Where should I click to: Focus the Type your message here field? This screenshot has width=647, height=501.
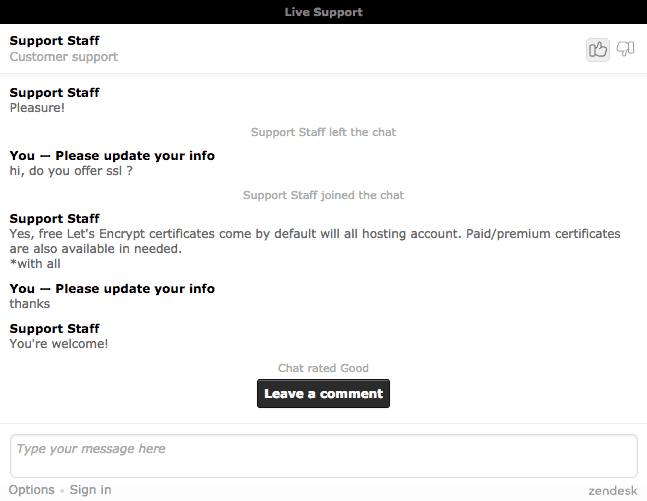pos(324,456)
